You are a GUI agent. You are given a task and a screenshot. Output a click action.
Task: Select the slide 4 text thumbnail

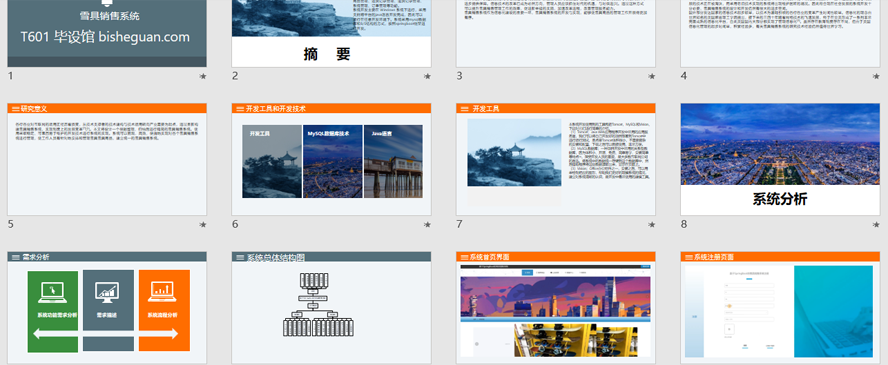pyautogui.click(x=780, y=33)
